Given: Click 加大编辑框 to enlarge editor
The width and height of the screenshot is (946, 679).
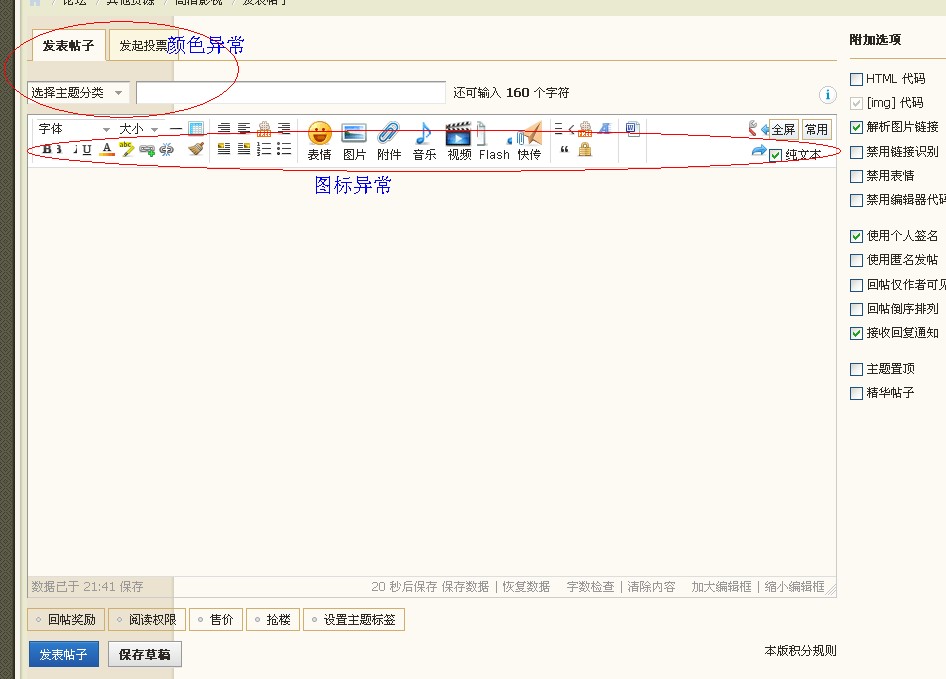Looking at the screenshot, I should coord(722,587).
